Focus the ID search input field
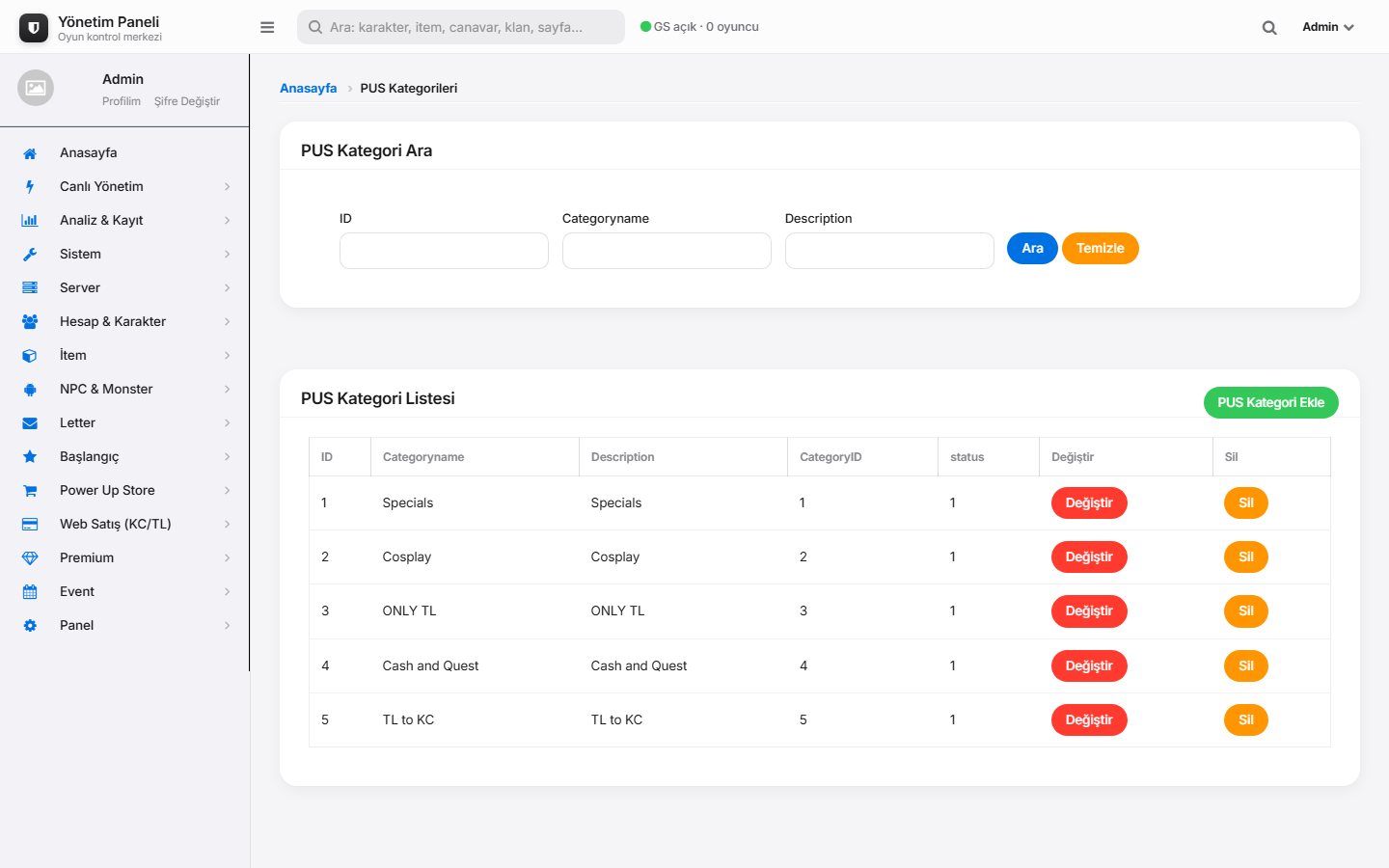The height and width of the screenshot is (868, 1389). [x=444, y=251]
